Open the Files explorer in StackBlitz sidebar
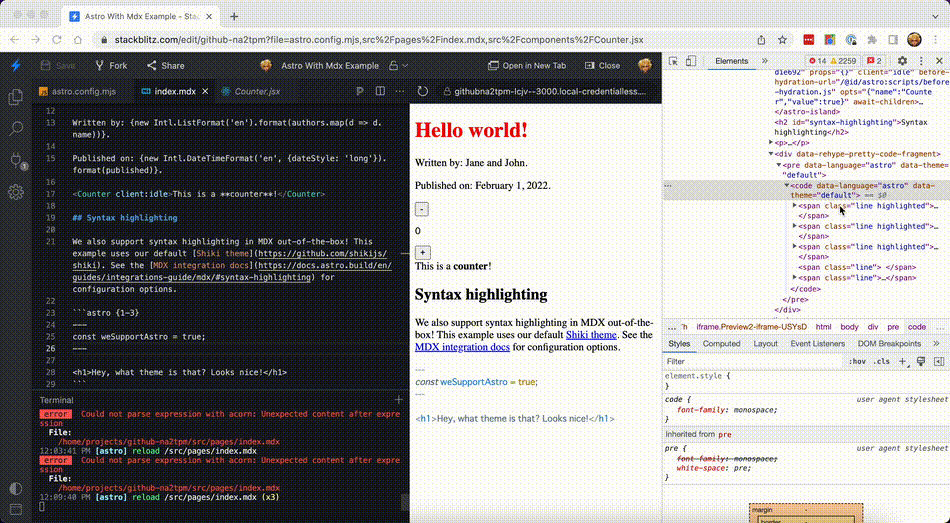950x523 pixels. [16, 97]
